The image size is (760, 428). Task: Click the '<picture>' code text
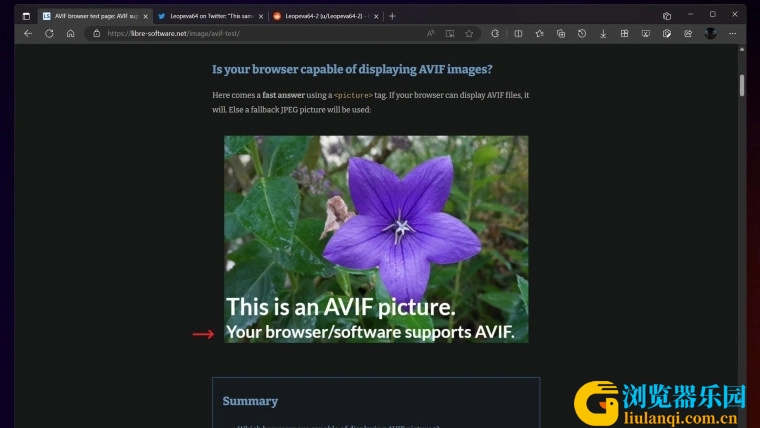[x=353, y=95]
